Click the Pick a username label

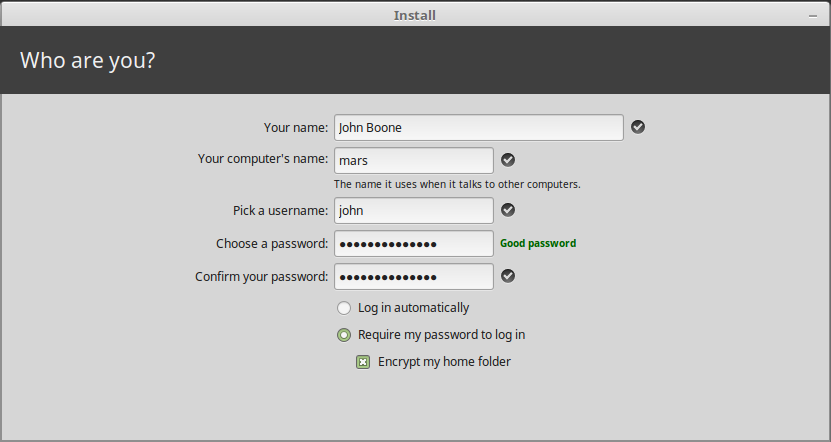tap(280, 210)
